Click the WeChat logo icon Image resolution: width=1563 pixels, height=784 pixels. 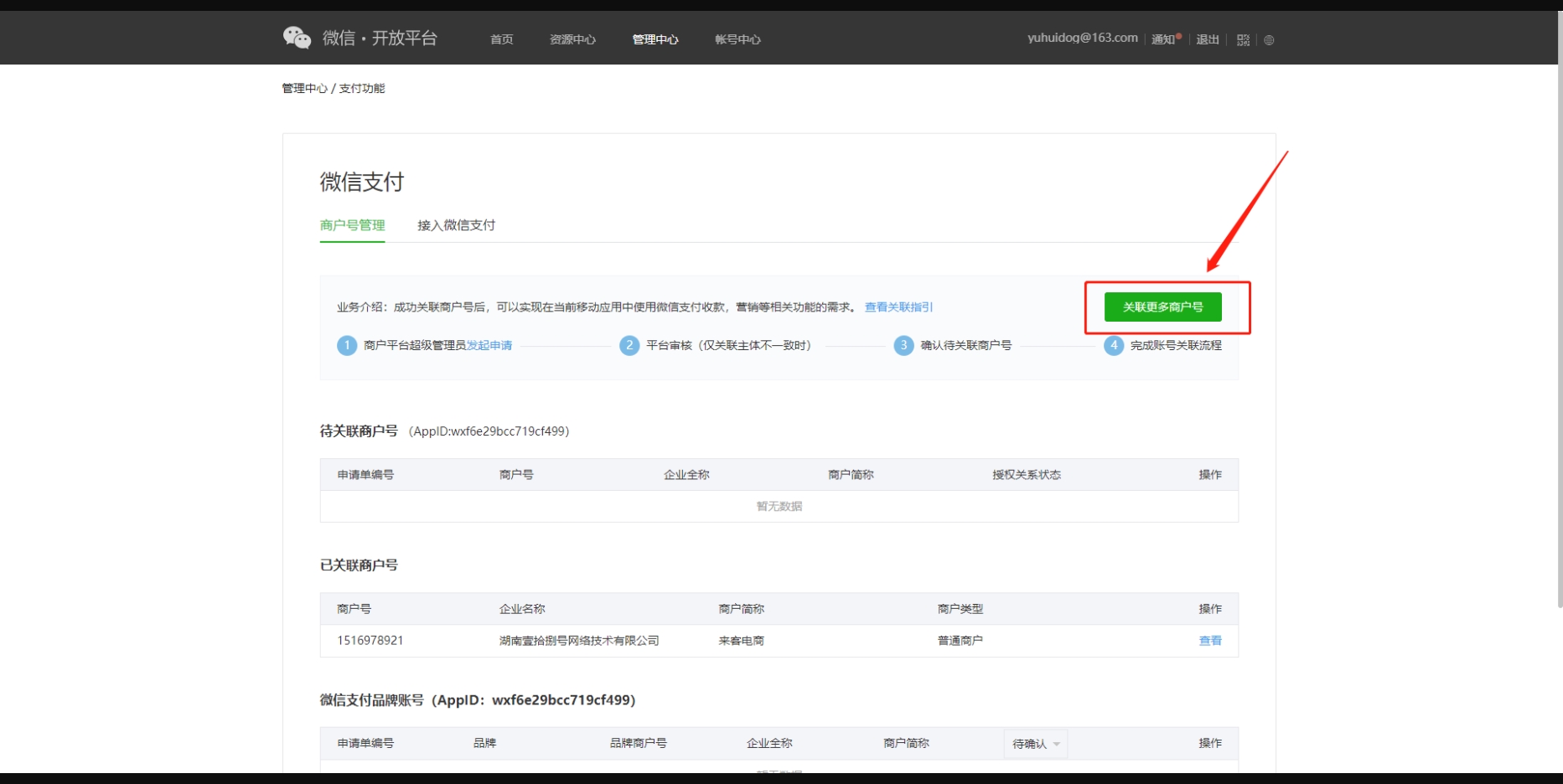(297, 38)
